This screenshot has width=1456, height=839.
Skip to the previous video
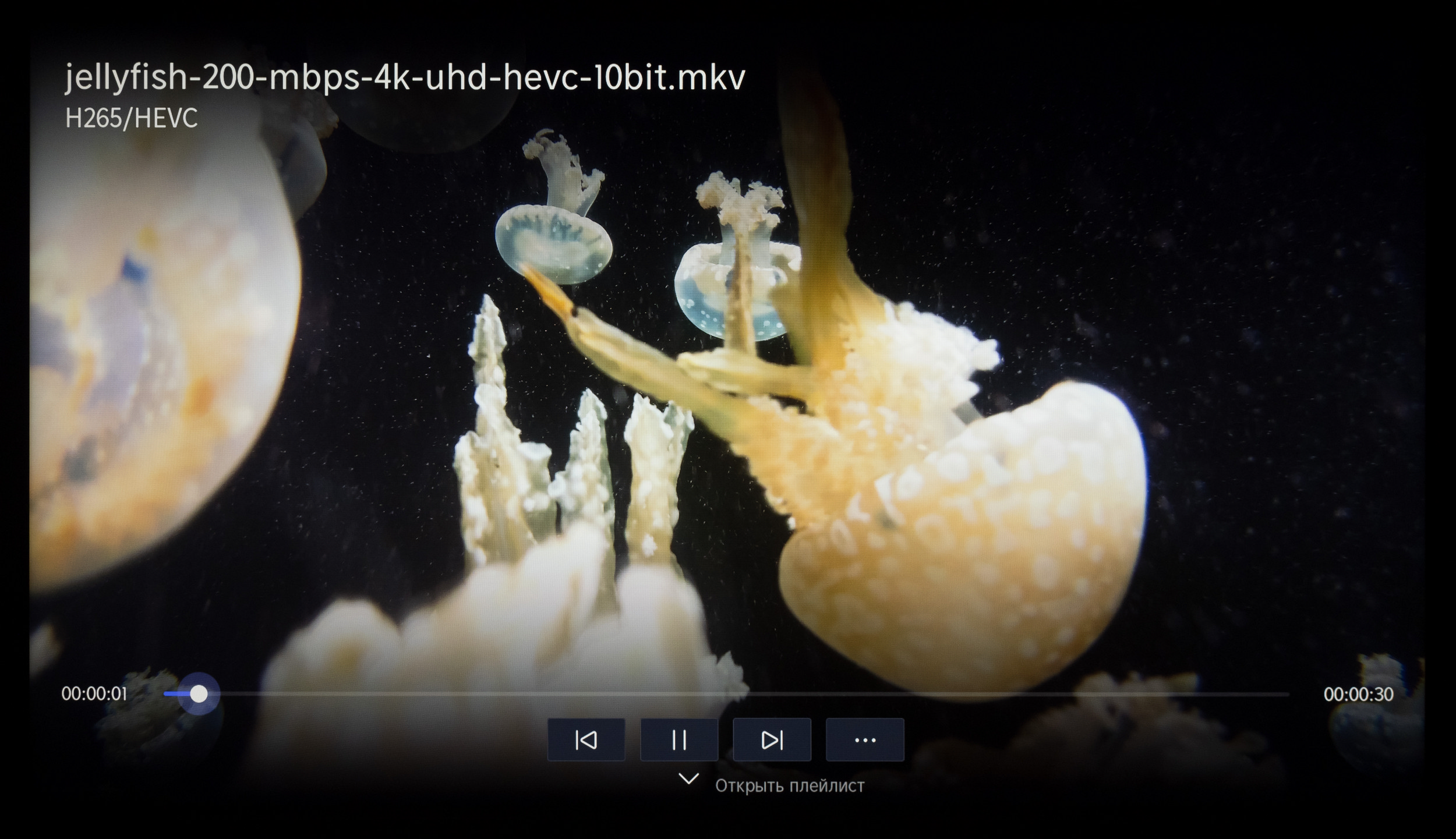click(586, 740)
